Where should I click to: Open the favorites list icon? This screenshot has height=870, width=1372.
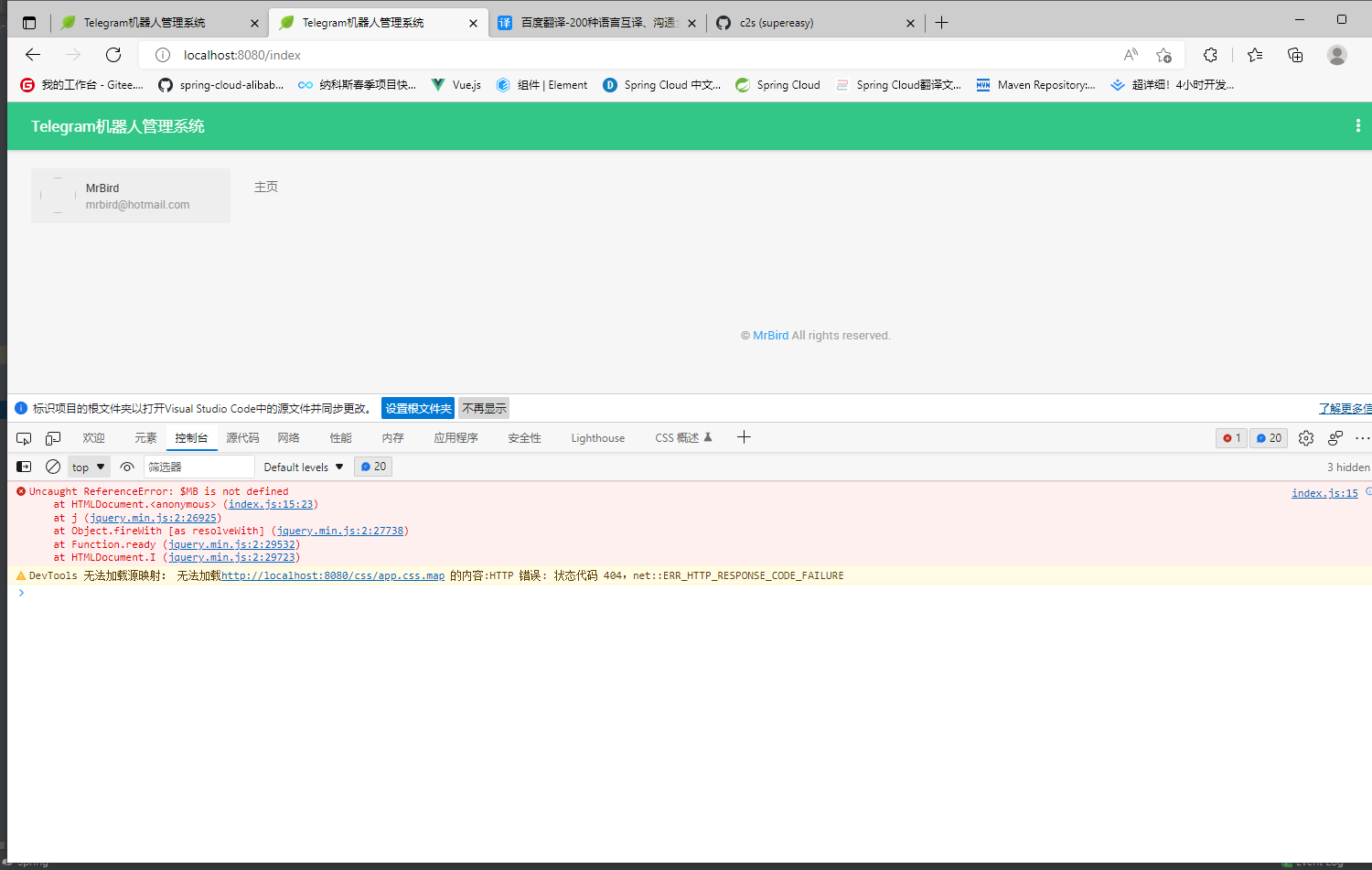point(1255,55)
